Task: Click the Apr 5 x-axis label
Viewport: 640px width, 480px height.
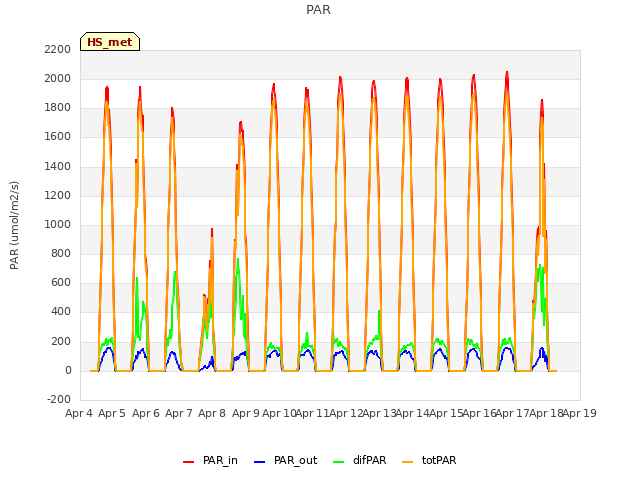Action: pyautogui.click(x=112, y=413)
